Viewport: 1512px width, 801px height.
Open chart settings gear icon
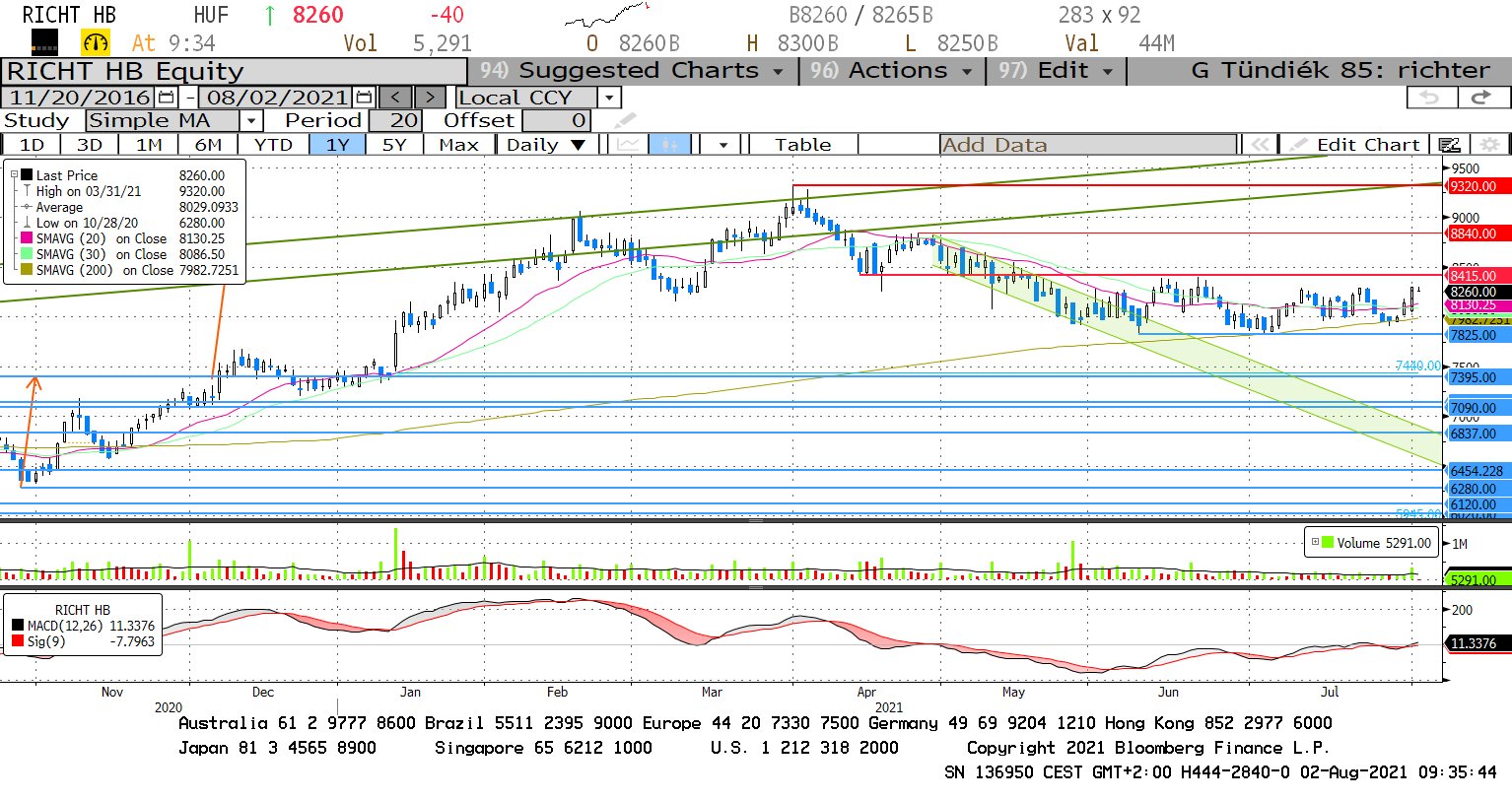pyautogui.click(x=1490, y=145)
